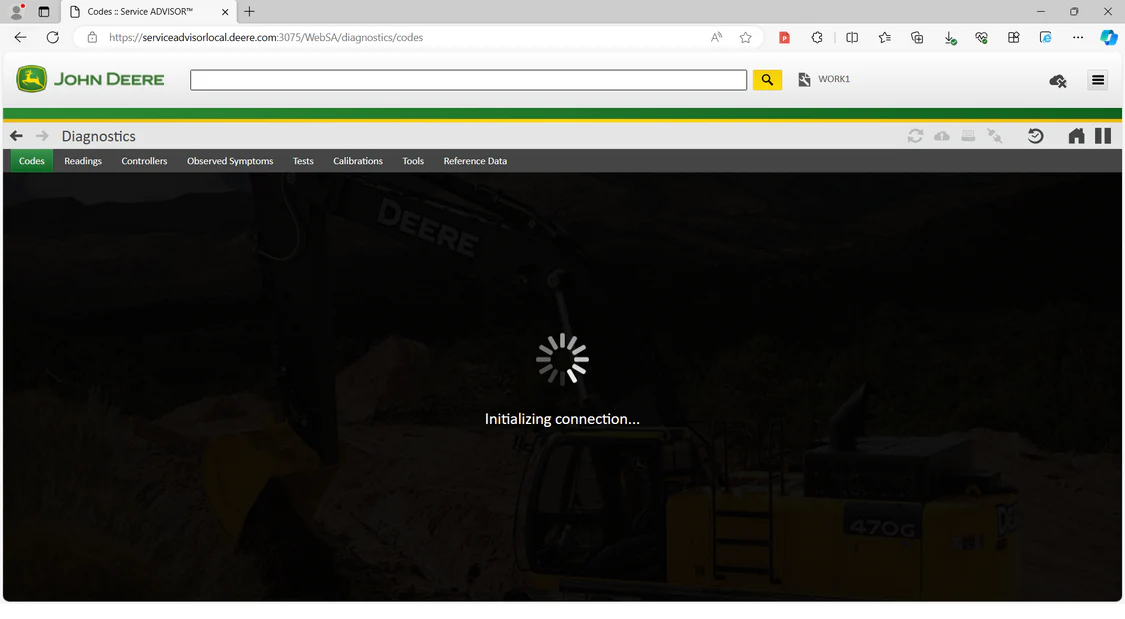Image resolution: width=1125 pixels, height=619 pixels.
Task: Pause the diagnostics session
Action: pyautogui.click(x=1103, y=136)
